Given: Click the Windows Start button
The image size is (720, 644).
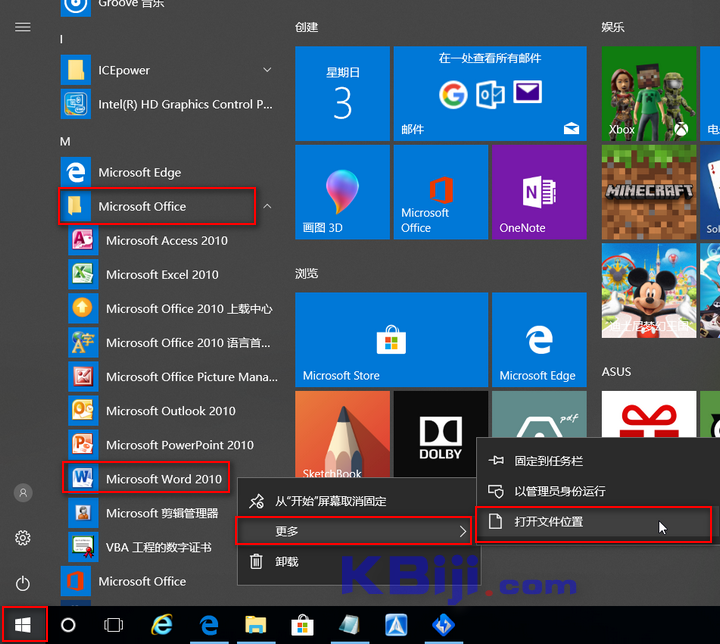Looking at the screenshot, I should pos(24,625).
